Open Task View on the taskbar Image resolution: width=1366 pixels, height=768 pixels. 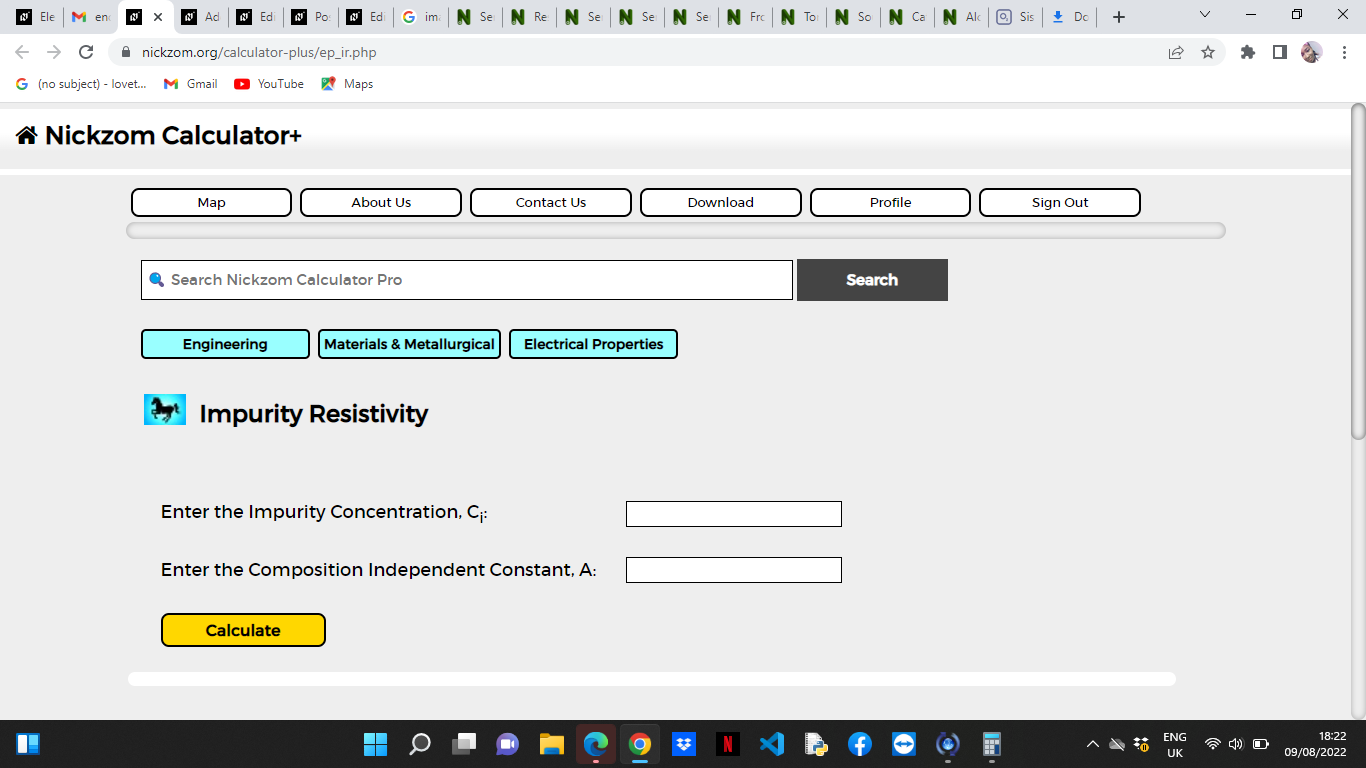[464, 744]
